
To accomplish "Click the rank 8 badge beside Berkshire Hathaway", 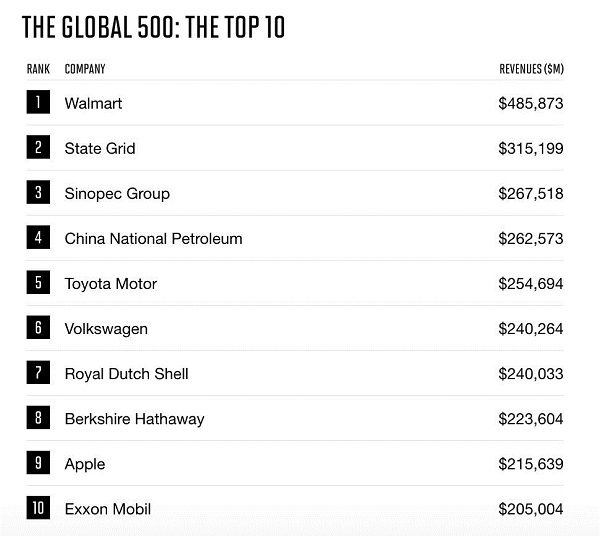I will click(x=38, y=417).
